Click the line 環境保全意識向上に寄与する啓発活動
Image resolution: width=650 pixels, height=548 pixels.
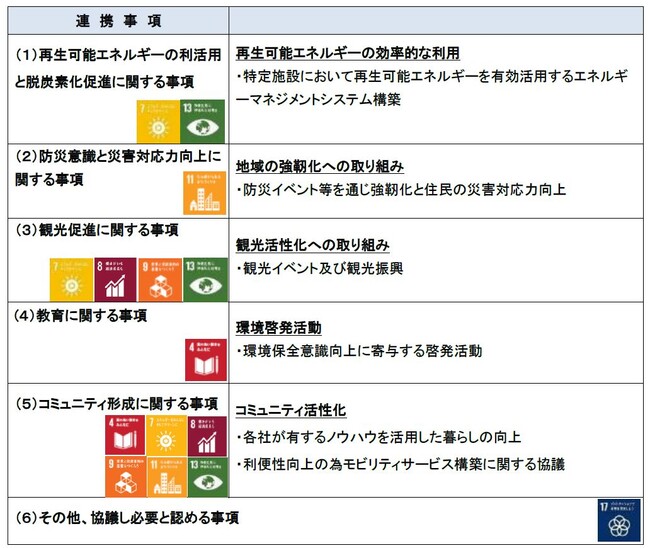(x=359, y=351)
